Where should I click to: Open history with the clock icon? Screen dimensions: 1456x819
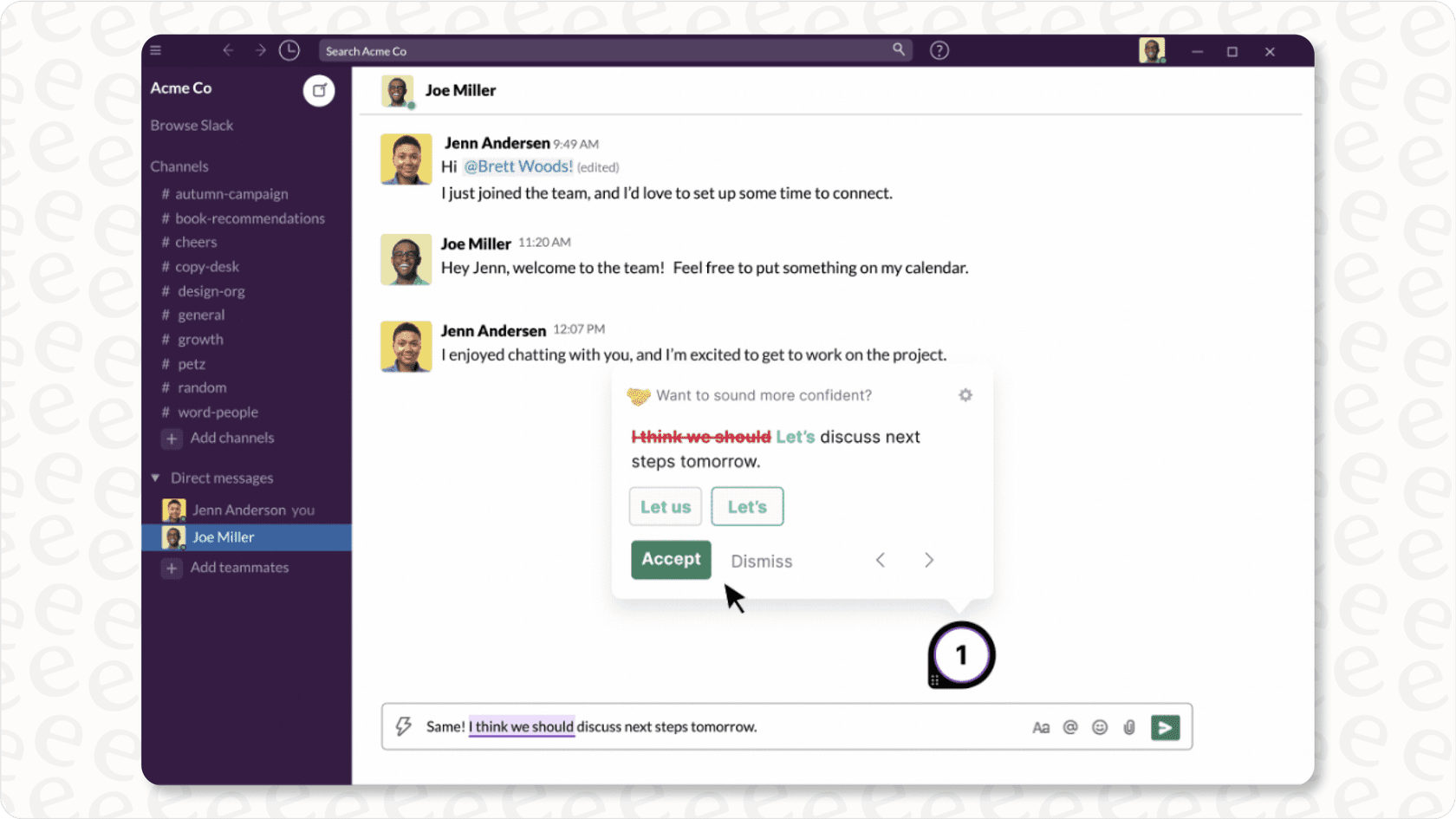(x=289, y=50)
